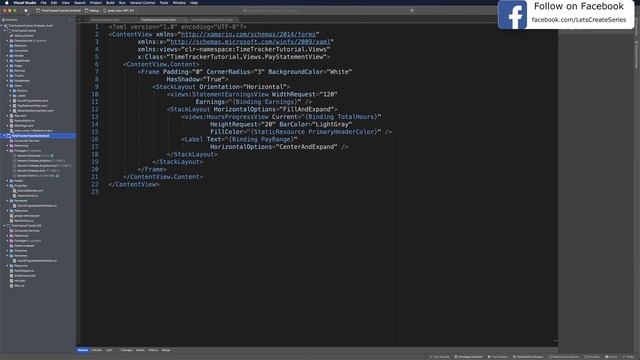
Task: Open the Tools menu
Action: (x=164, y=2)
